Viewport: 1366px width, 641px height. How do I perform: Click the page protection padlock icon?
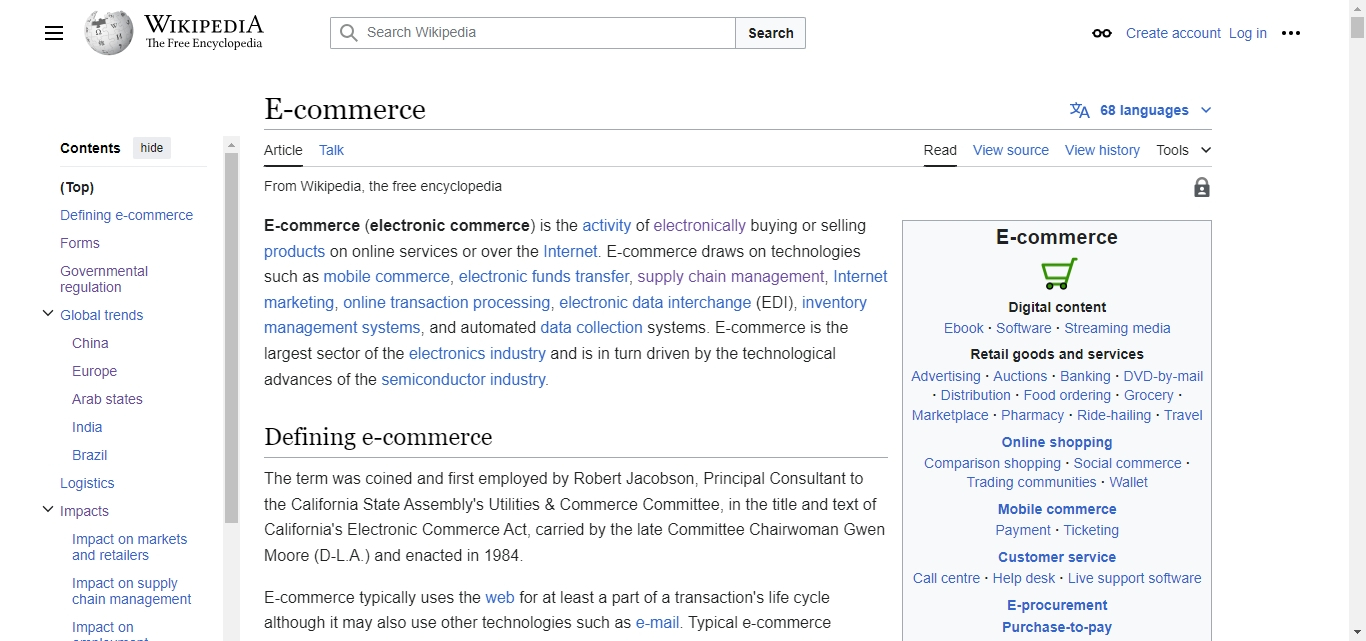point(1202,187)
